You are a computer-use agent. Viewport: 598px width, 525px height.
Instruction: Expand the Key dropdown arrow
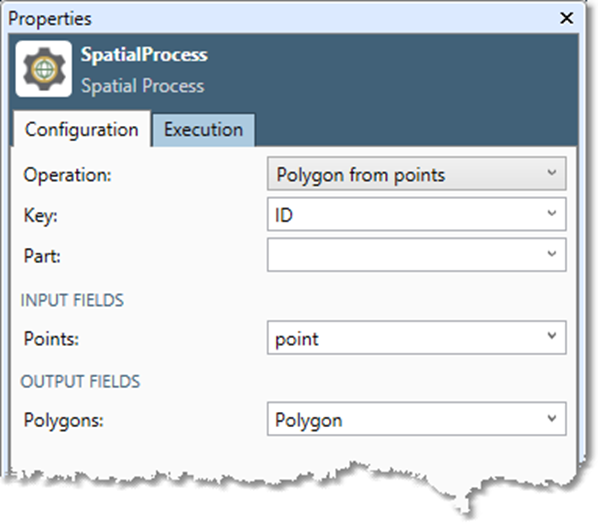pos(551,214)
